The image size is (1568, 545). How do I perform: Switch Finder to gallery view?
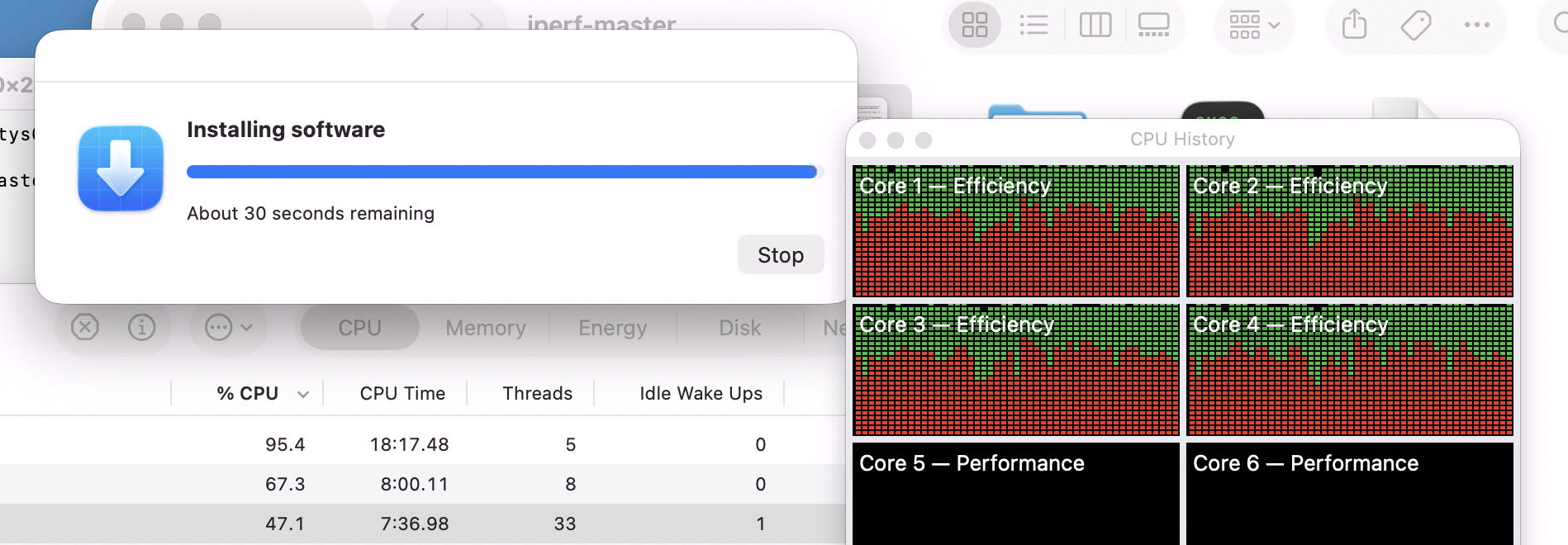pyautogui.click(x=1153, y=25)
